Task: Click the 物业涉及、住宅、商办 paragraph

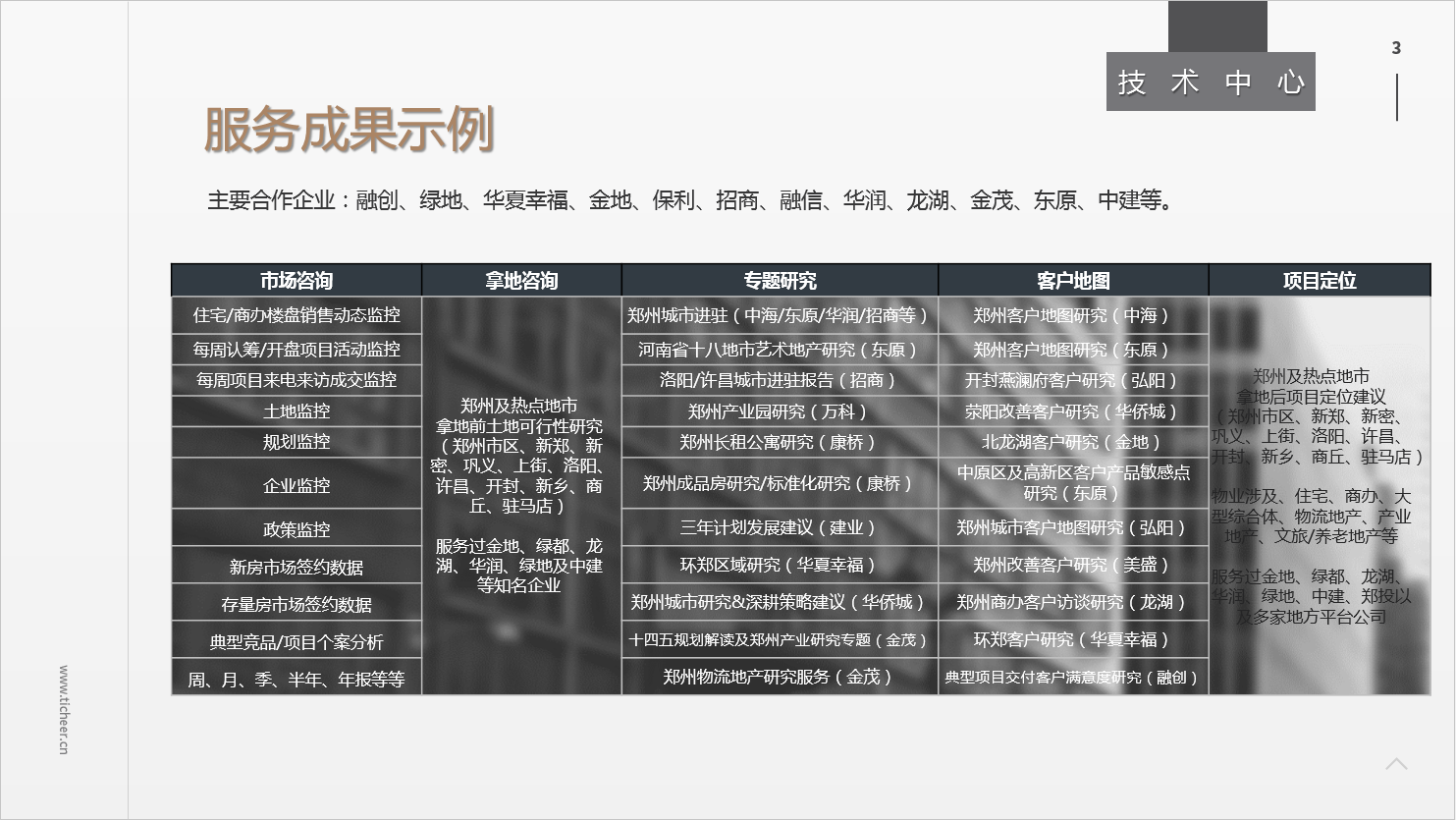Action: (1312, 516)
